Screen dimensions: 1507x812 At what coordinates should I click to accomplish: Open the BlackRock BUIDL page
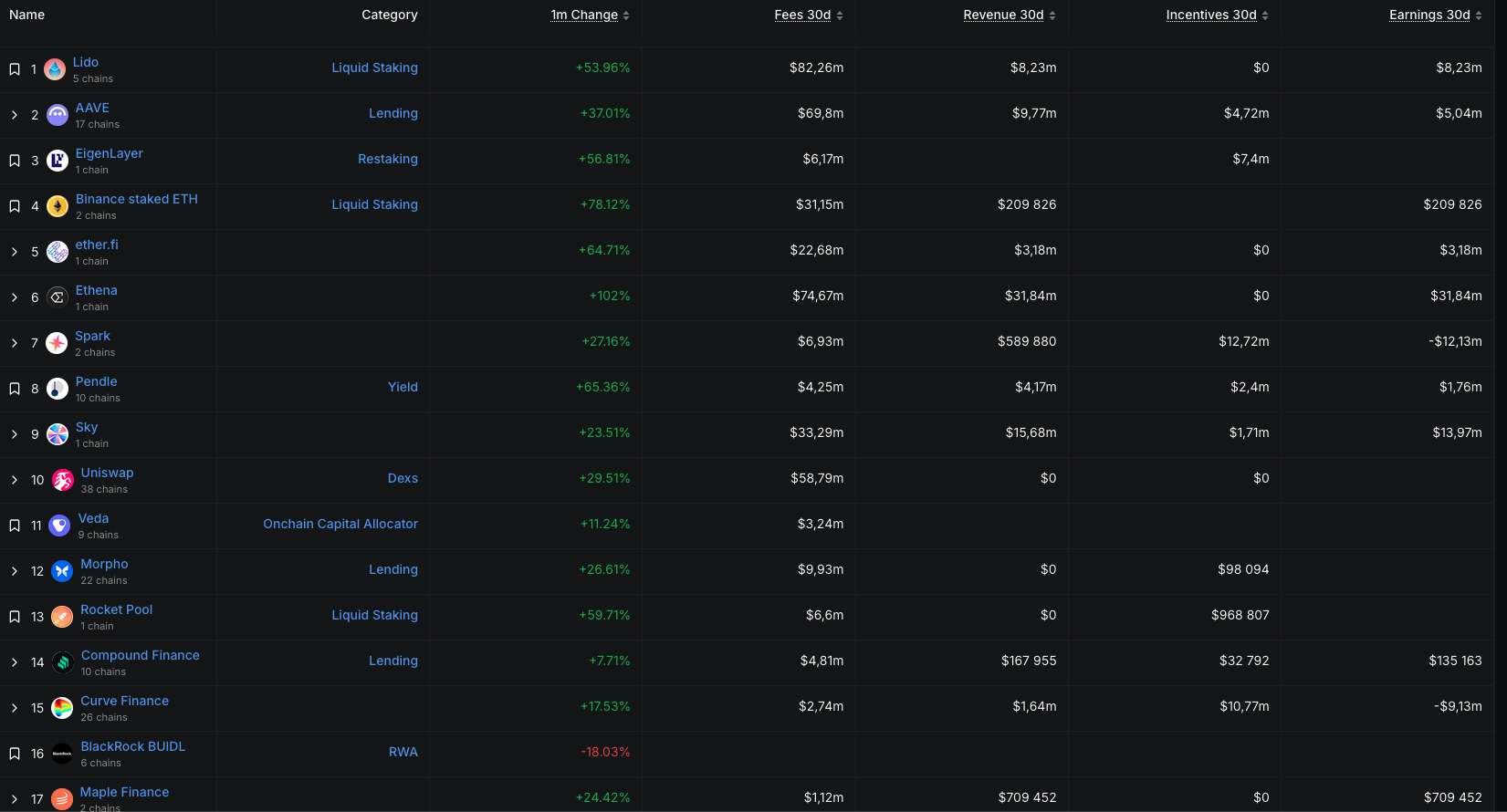(x=133, y=746)
